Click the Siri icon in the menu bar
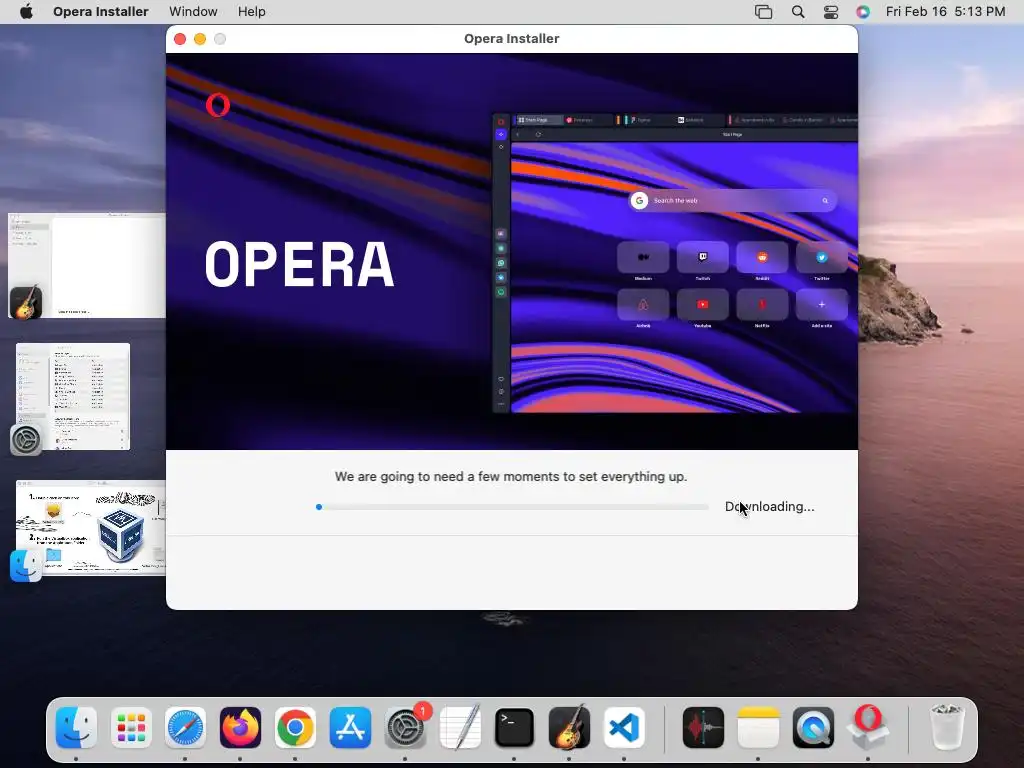The height and width of the screenshot is (768, 1024). pos(863,12)
